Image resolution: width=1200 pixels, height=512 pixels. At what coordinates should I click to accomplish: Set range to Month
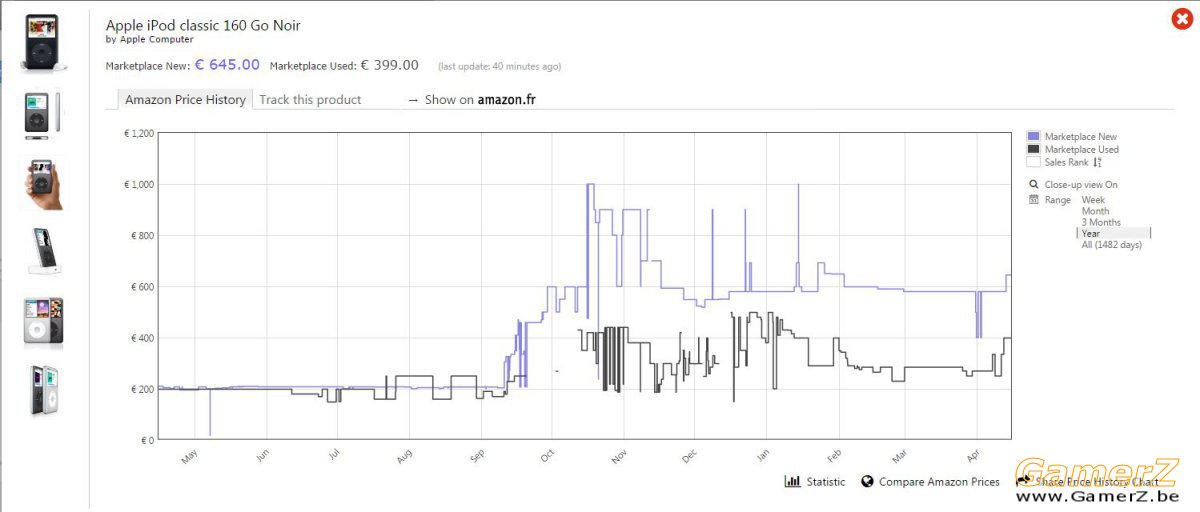click(1095, 211)
